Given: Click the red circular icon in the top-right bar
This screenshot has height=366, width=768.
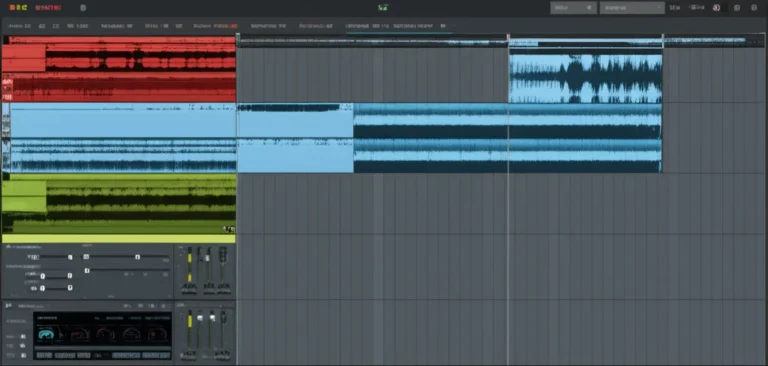Looking at the screenshot, I should (717, 7).
